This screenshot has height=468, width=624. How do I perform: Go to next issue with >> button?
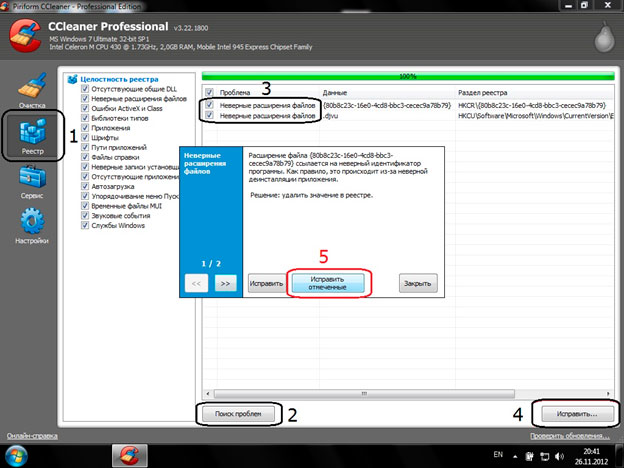click(x=224, y=283)
